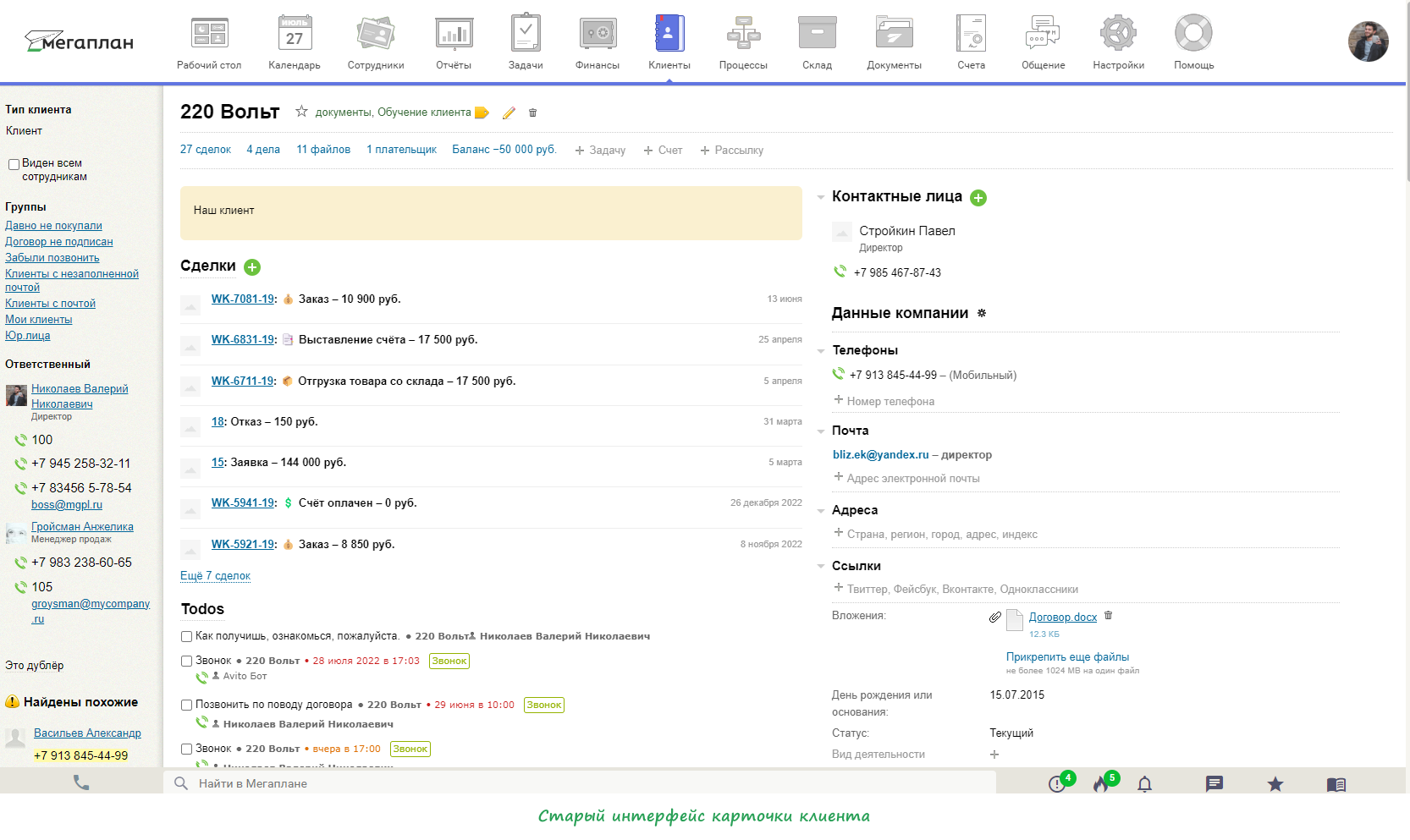
Task: Add Задачу for this client
Action: 600,151
